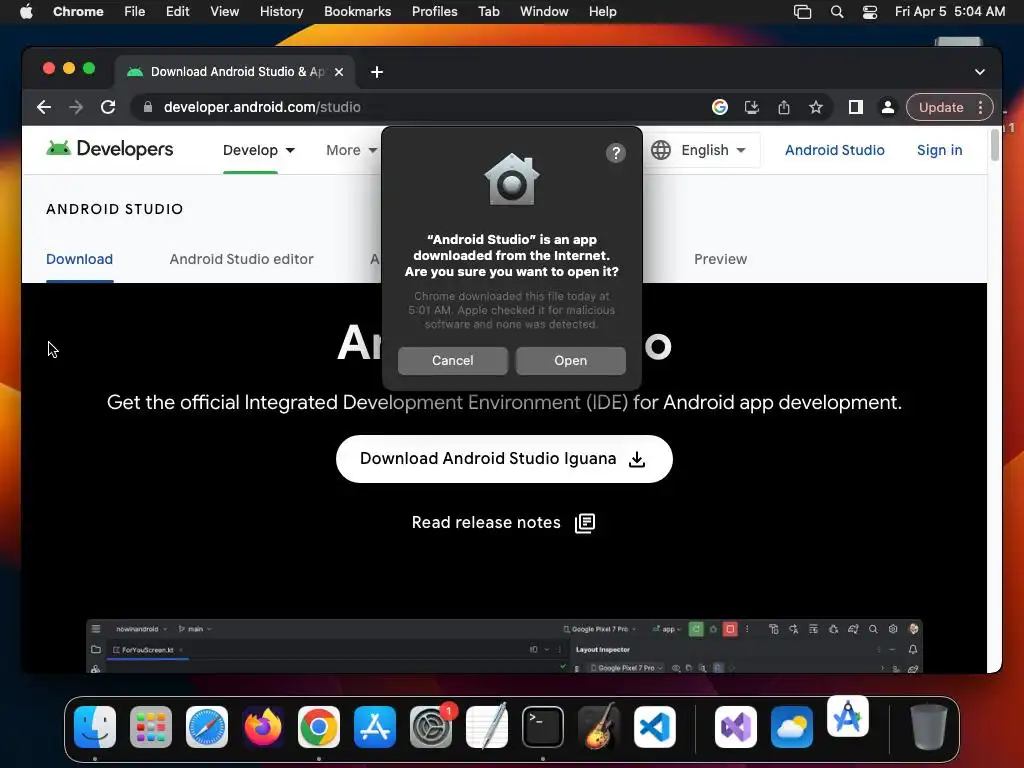This screenshot has height=768, width=1024.
Task: Open the File menu
Action: 135,11
